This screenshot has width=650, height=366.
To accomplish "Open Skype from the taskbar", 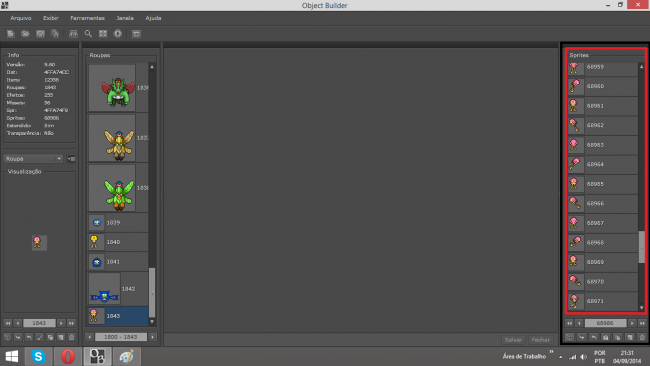I will 39,356.
